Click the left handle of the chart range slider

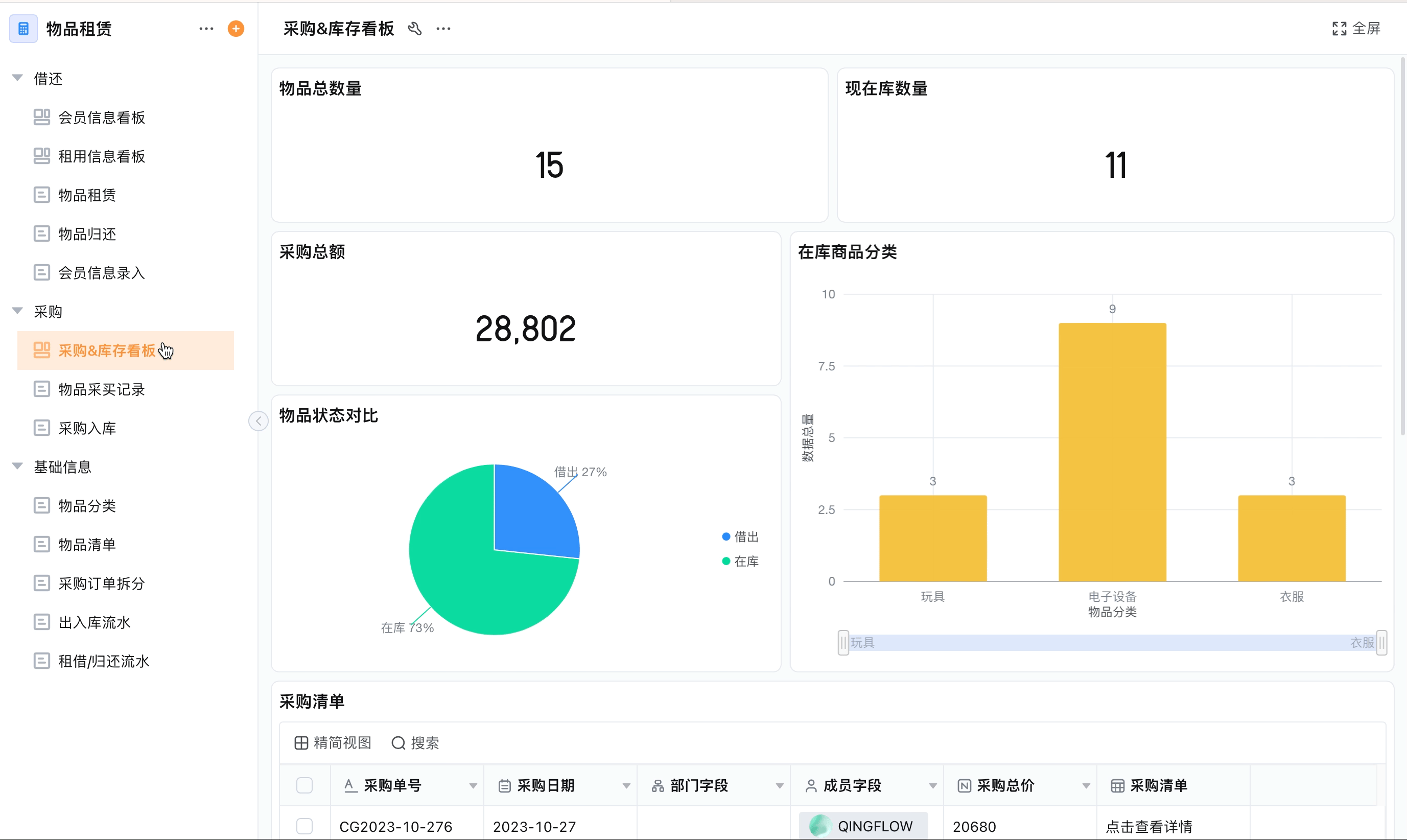(x=843, y=642)
